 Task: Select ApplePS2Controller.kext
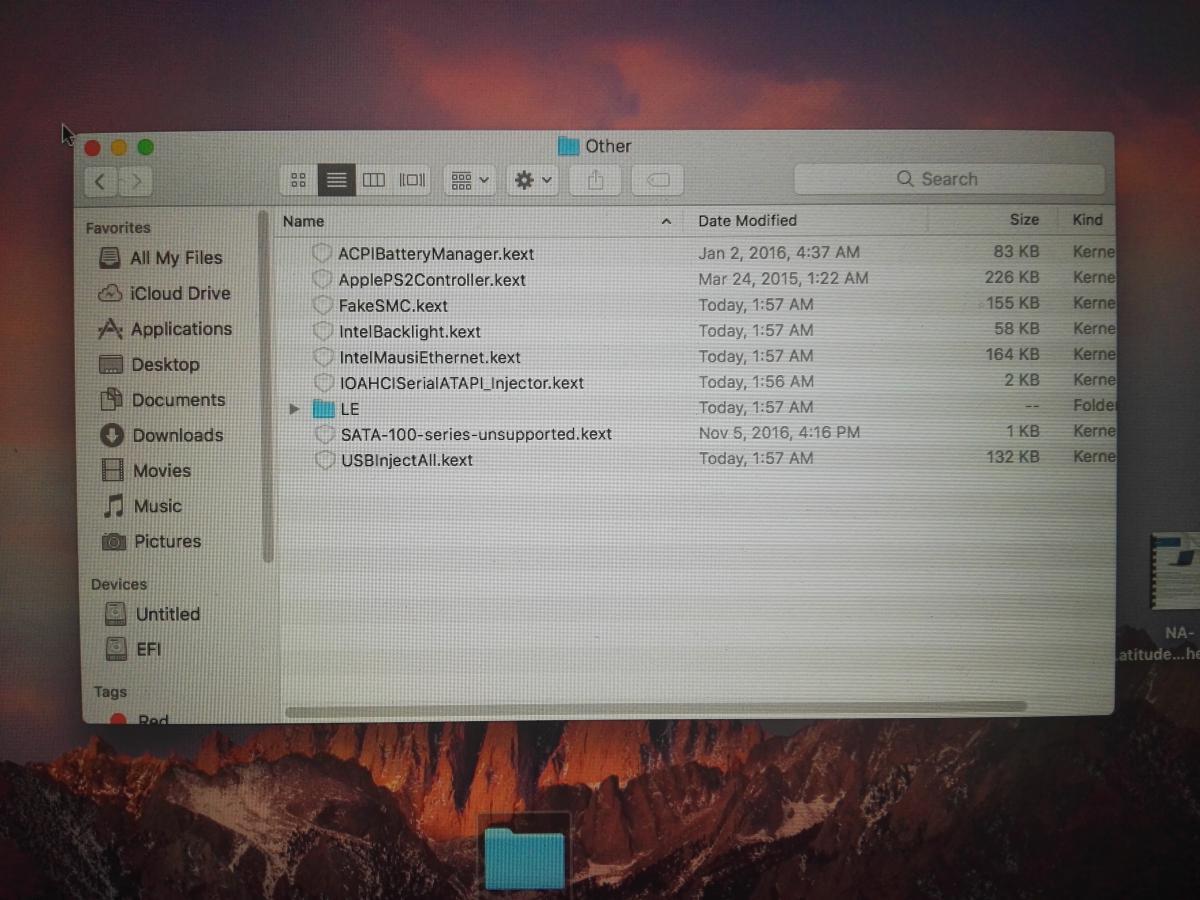click(432, 280)
